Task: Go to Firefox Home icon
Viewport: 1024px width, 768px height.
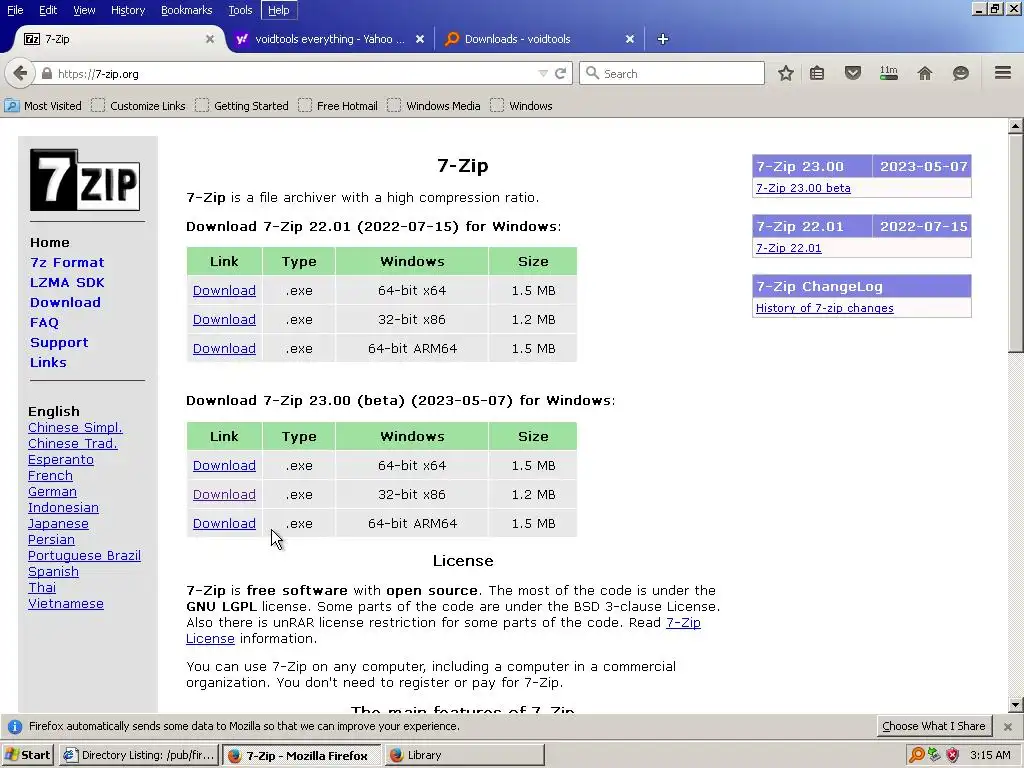Action: [x=925, y=73]
